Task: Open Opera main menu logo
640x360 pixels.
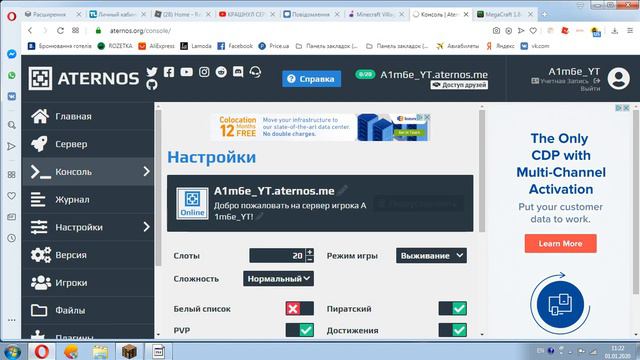Action: [11, 16]
